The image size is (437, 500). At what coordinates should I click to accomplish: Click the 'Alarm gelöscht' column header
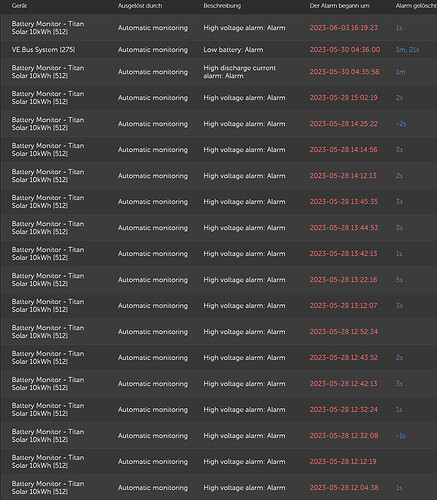(416, 6)
